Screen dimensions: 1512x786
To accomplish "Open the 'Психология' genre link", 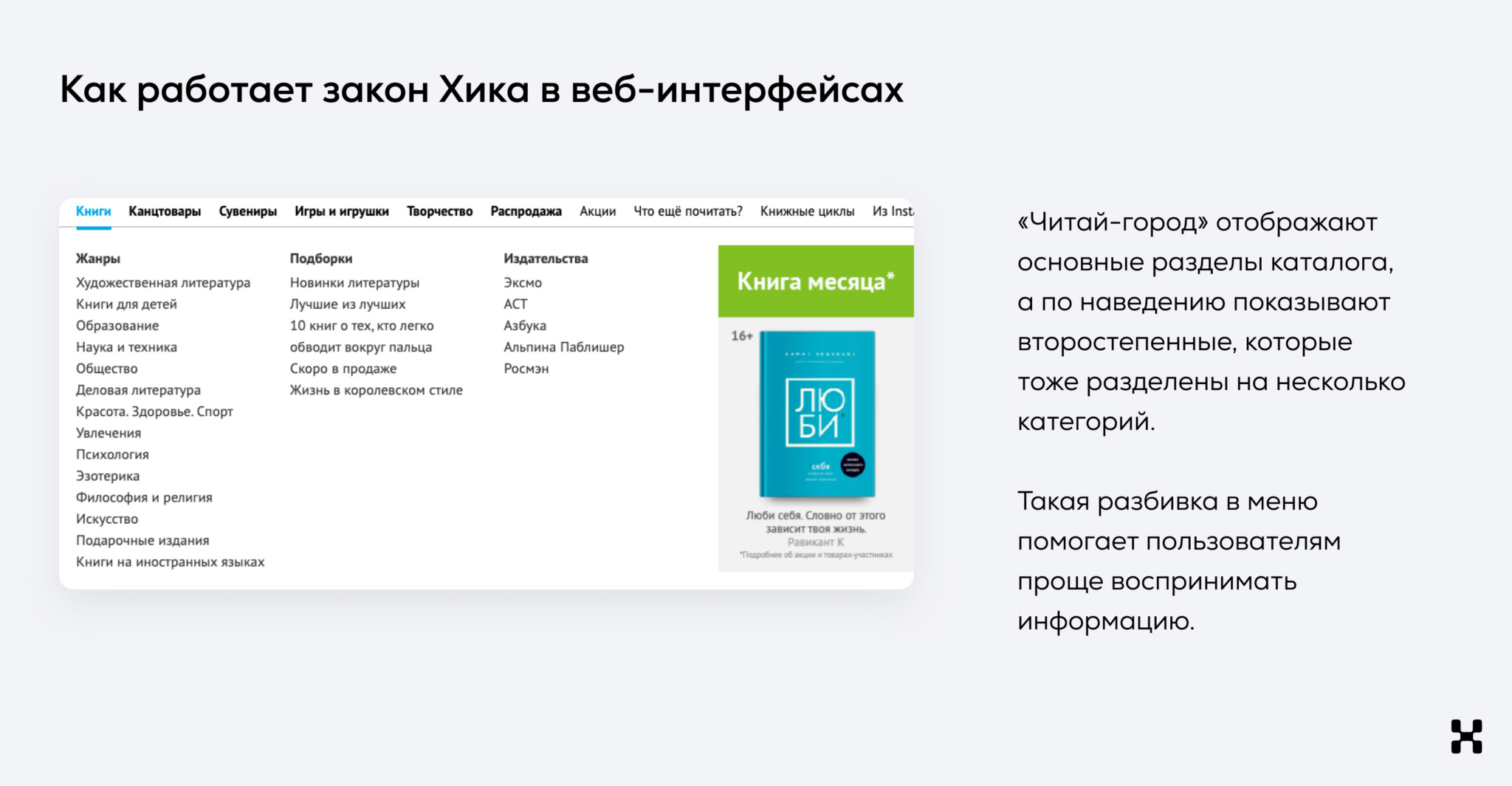I will [112, 454].
